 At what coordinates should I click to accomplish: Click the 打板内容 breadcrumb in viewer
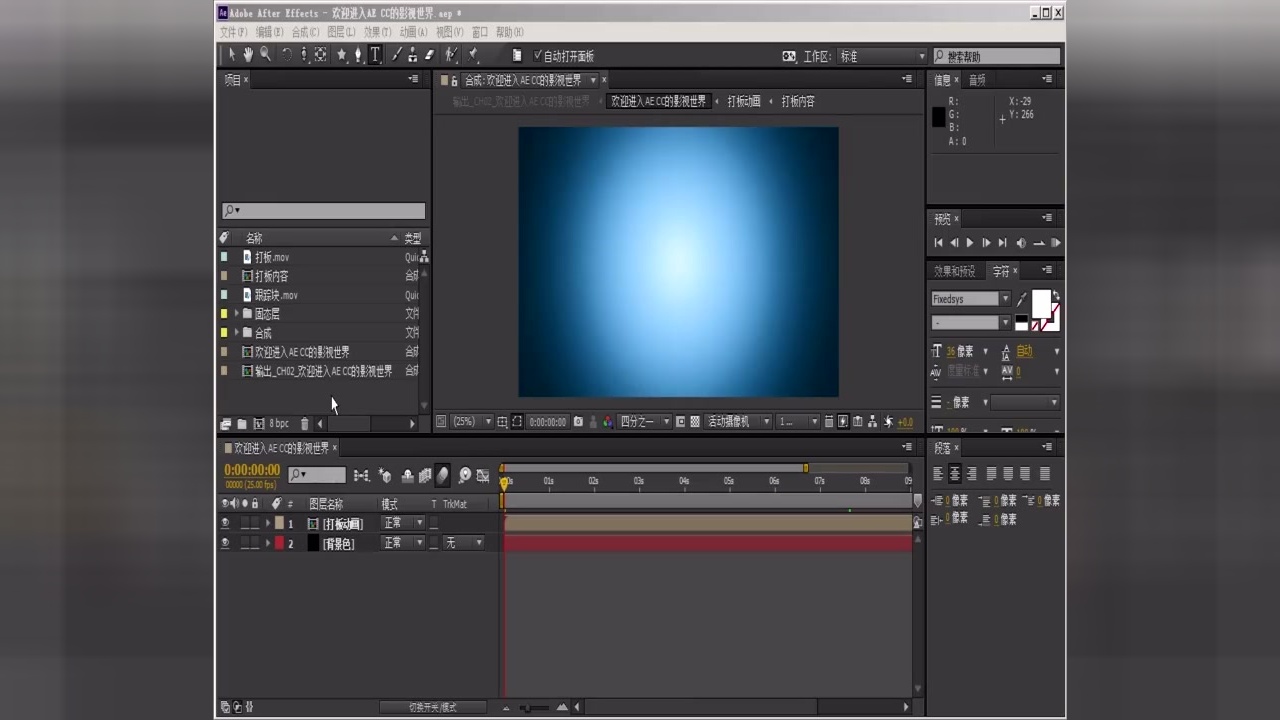click(x=798, y=101)
